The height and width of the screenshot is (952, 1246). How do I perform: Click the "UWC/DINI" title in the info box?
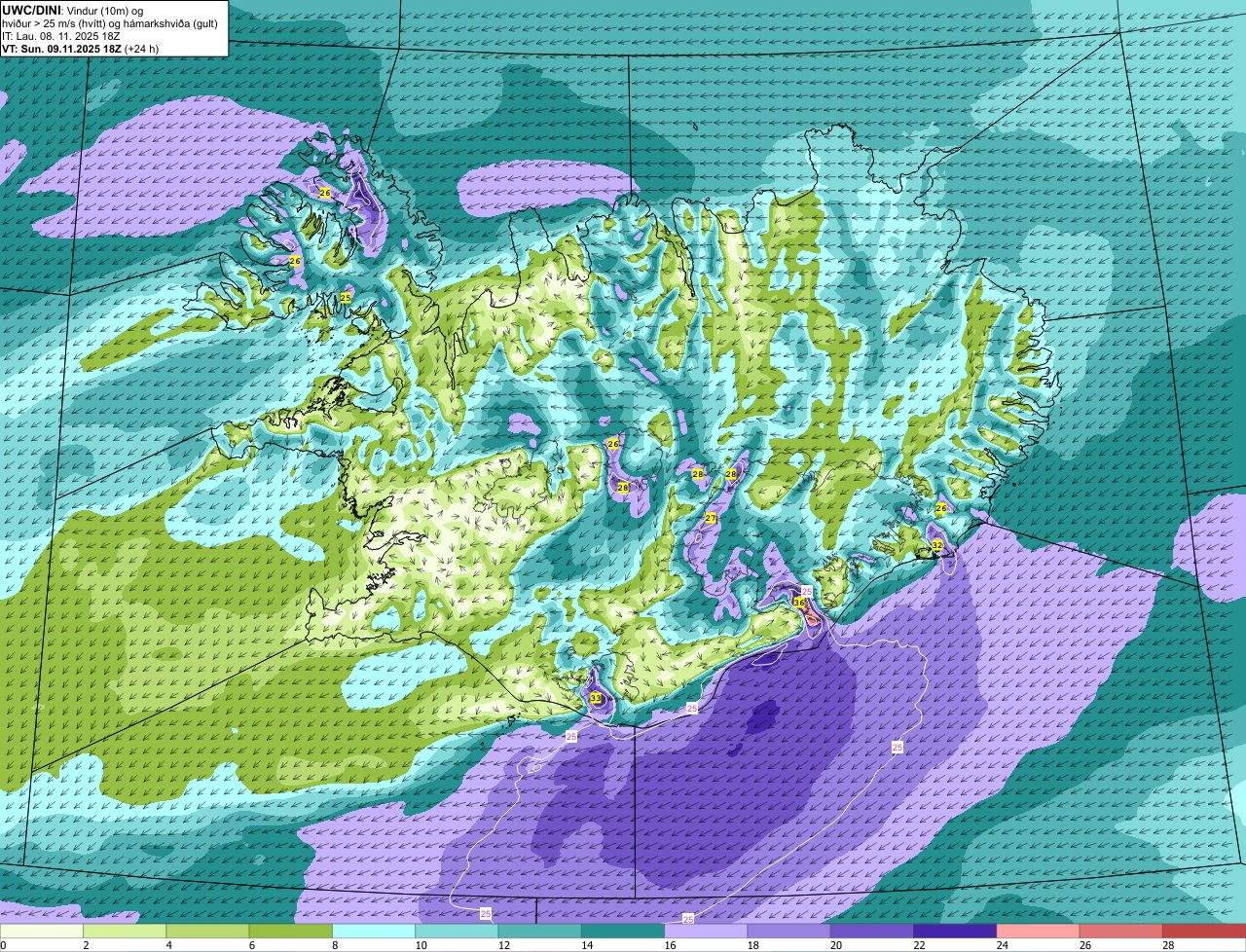(x=30, y=9)
